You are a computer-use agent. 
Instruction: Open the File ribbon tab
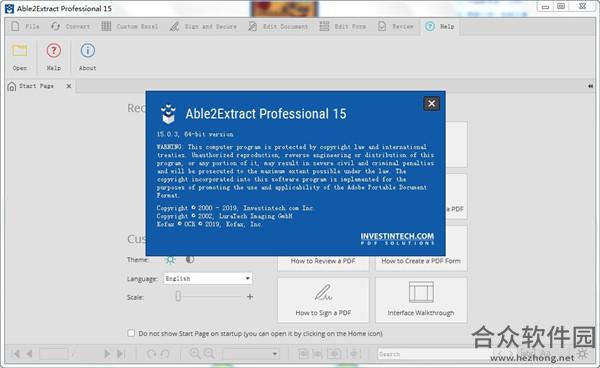click(25, 26)
